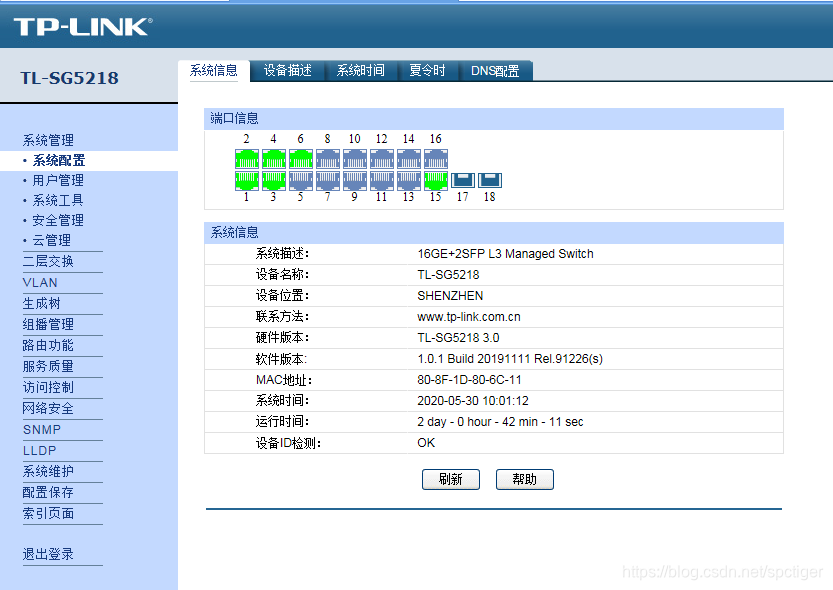Open 云管理 in sidebar
Screen dimensions: 833x590
tap(52, 241)
